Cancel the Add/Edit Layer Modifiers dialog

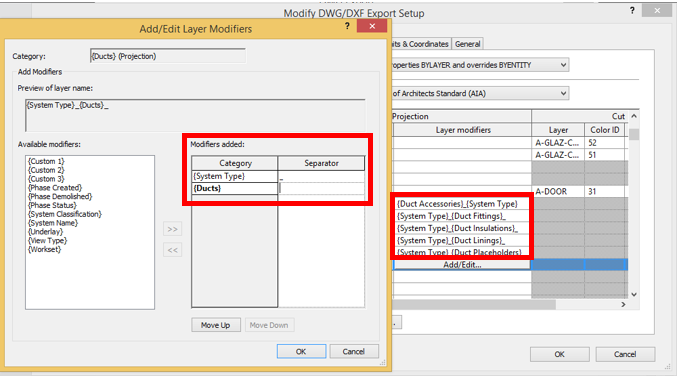[x=354, y=351]
